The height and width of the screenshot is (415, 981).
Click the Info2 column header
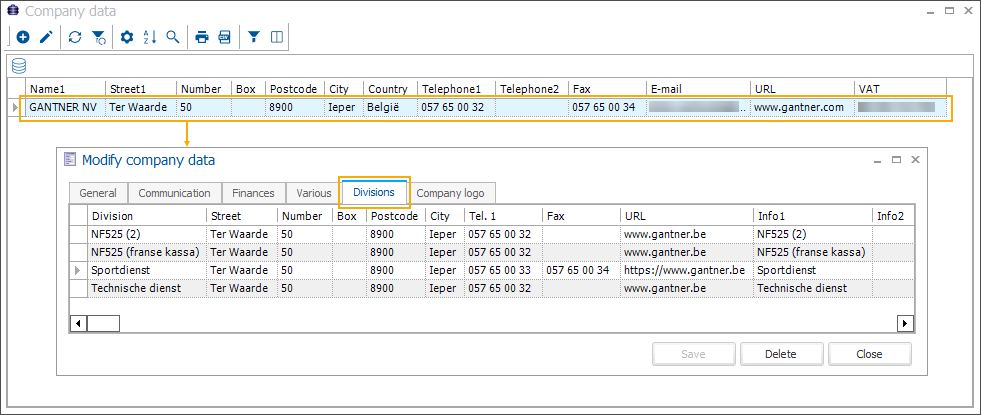(893, 216)
